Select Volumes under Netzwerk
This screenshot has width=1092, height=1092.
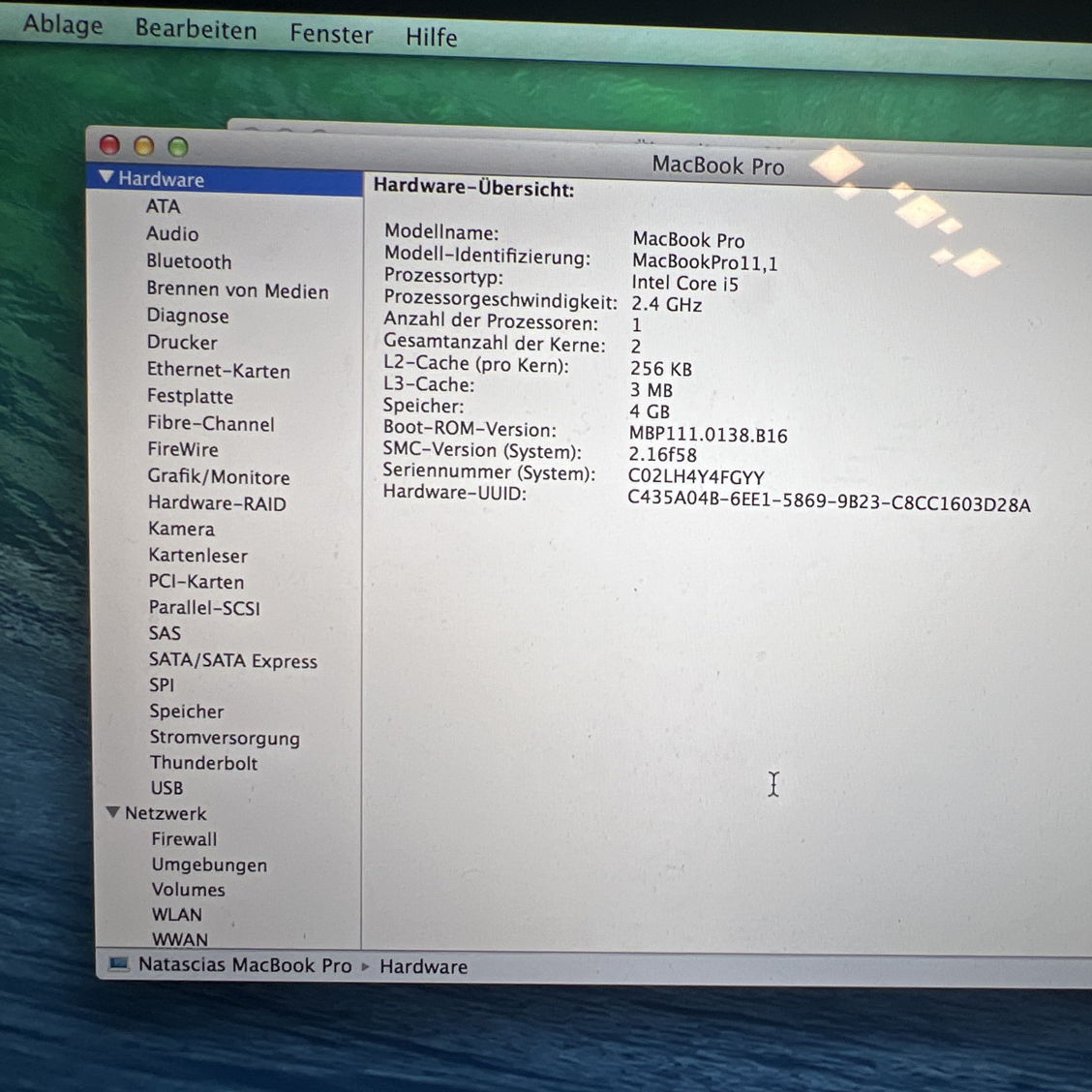[x=188, y=890]
